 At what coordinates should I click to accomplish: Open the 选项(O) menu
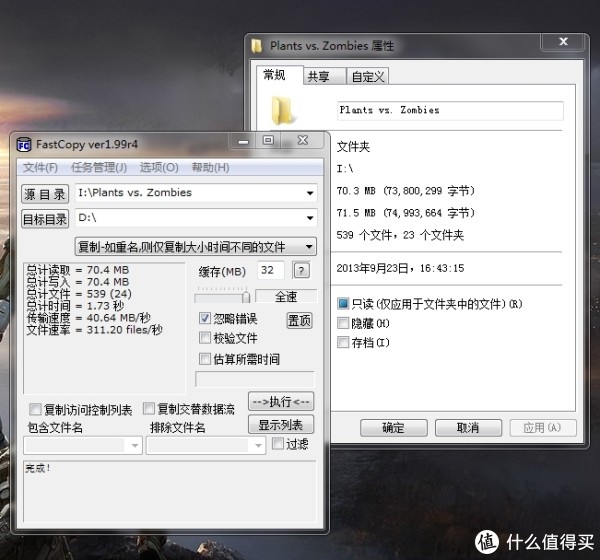(159, 168)
